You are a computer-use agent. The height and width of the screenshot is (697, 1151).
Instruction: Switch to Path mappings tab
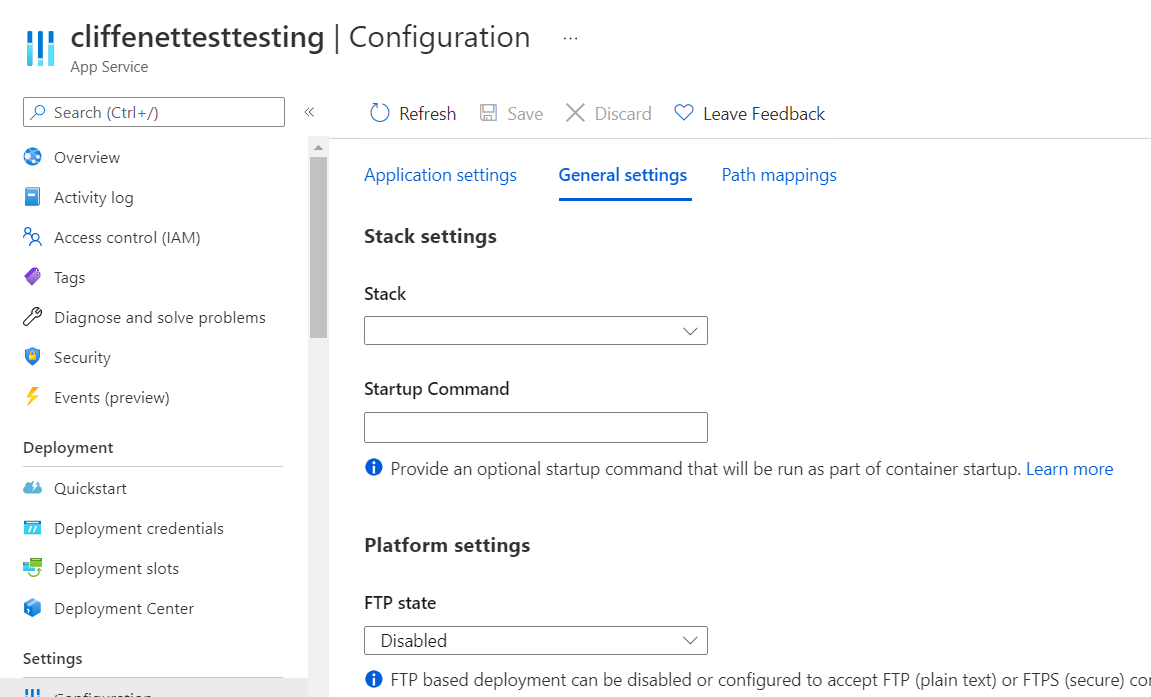[x=779, y=174]
